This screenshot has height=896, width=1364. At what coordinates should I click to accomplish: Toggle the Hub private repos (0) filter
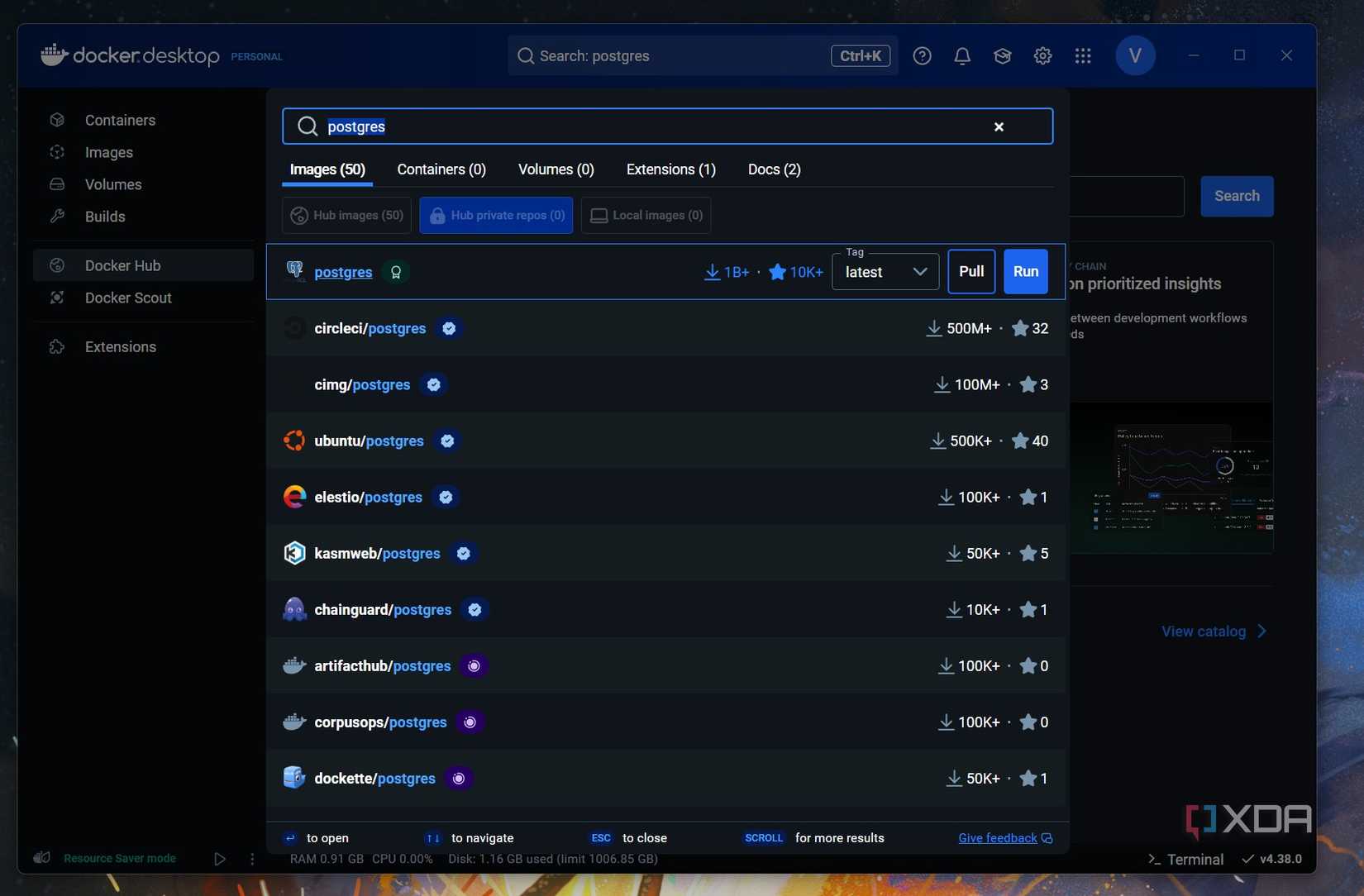[x=496, y=215]
